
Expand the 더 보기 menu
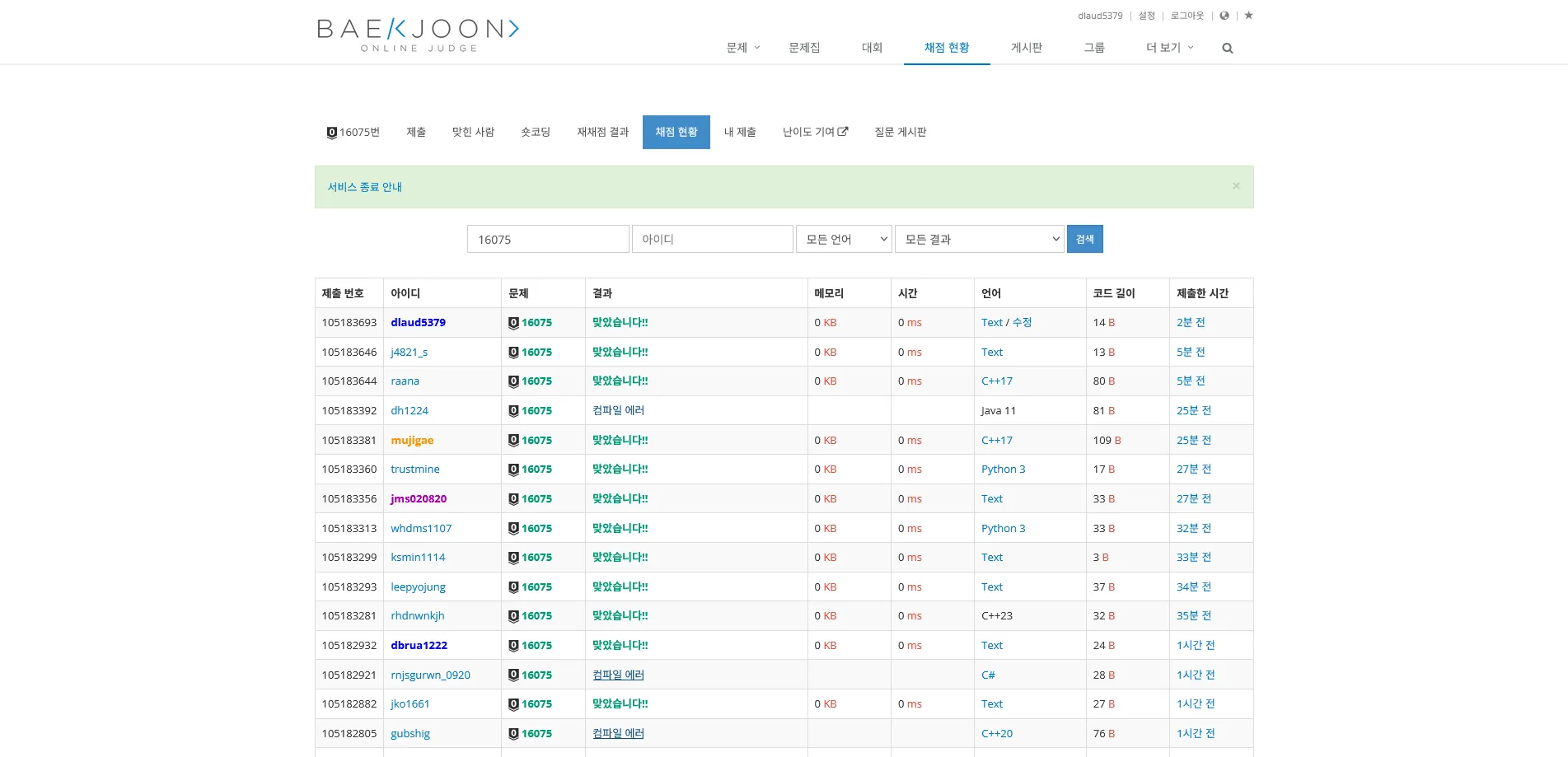coord(1169,48)
